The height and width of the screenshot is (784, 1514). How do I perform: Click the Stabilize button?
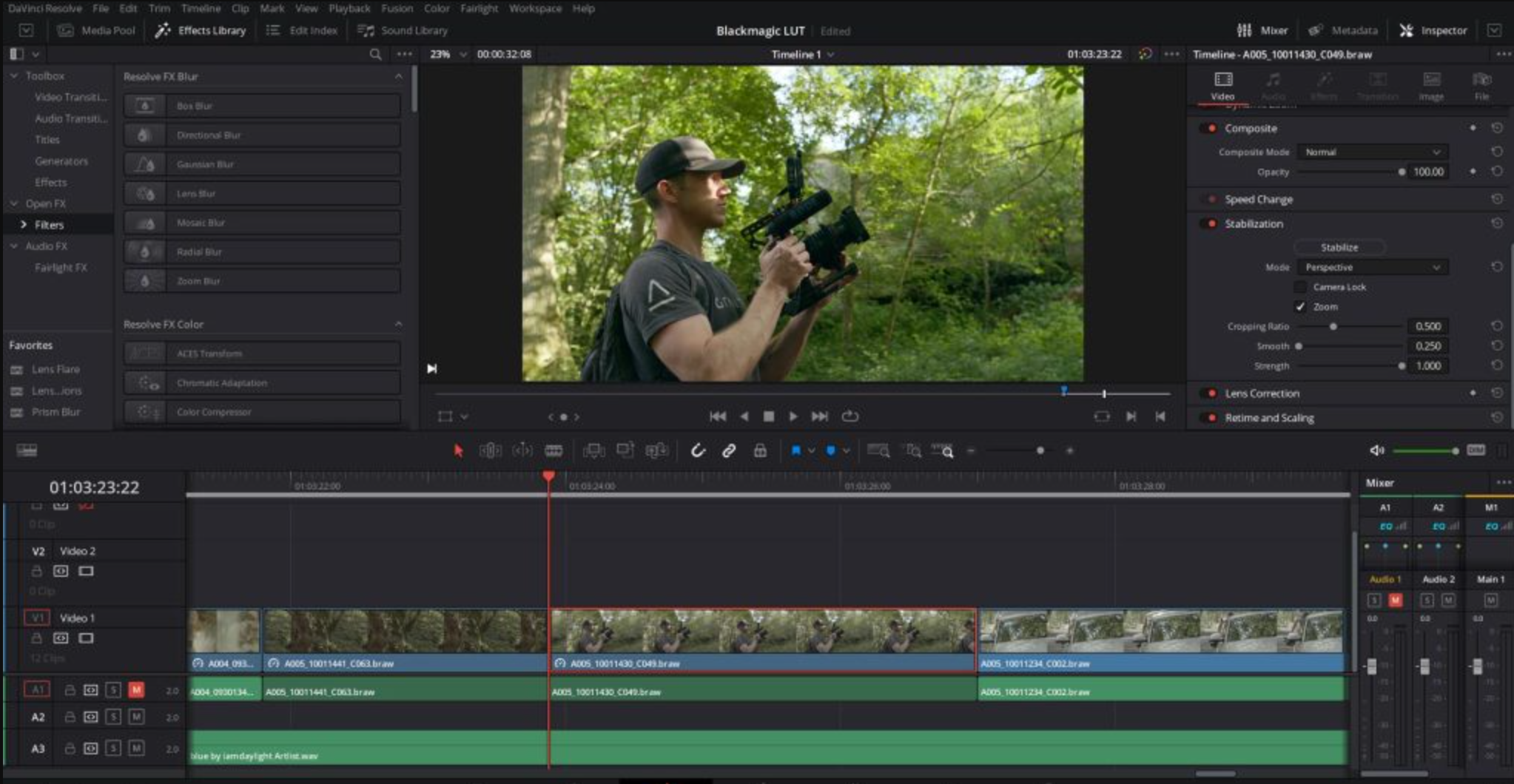coord(1340,247)
